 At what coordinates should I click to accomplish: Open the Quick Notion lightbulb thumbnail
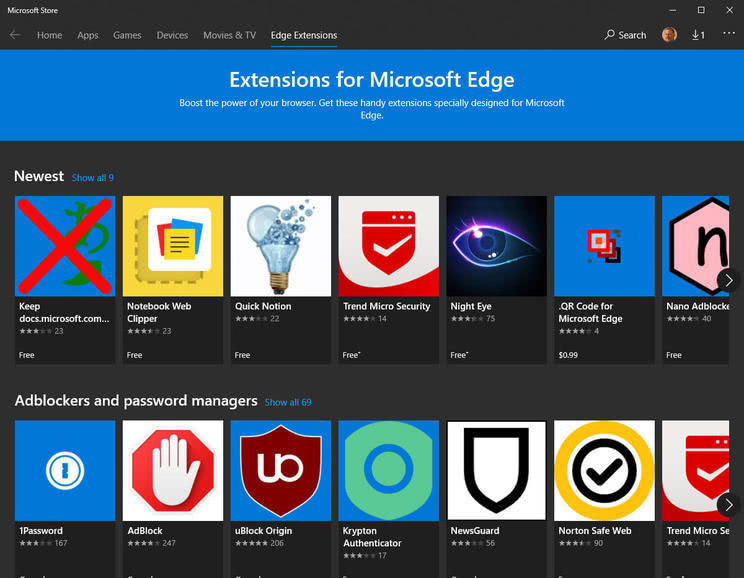pyautogui.click(x=280, y=246)
